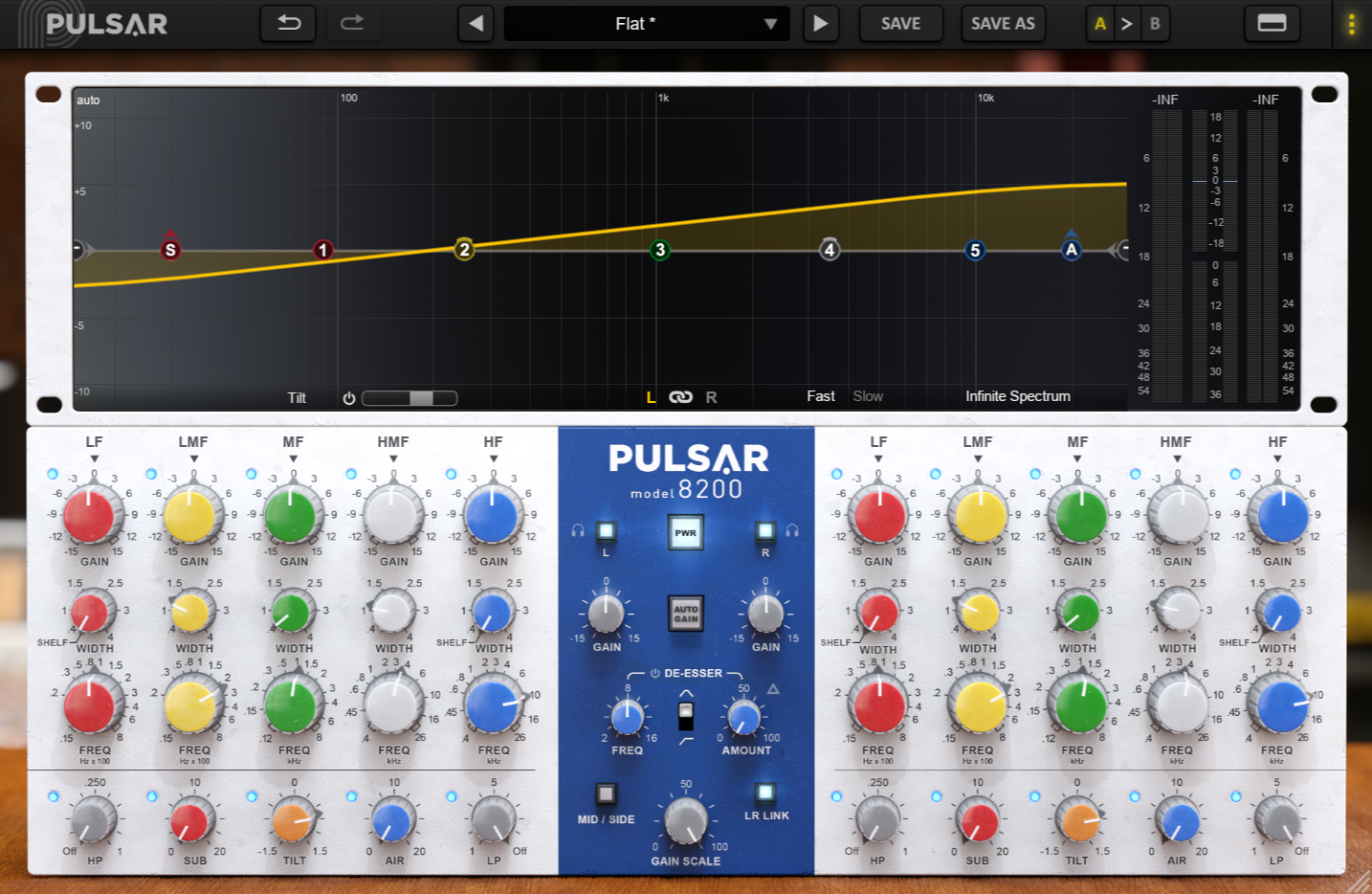Select the B comparison slot

click(1155, 23)
